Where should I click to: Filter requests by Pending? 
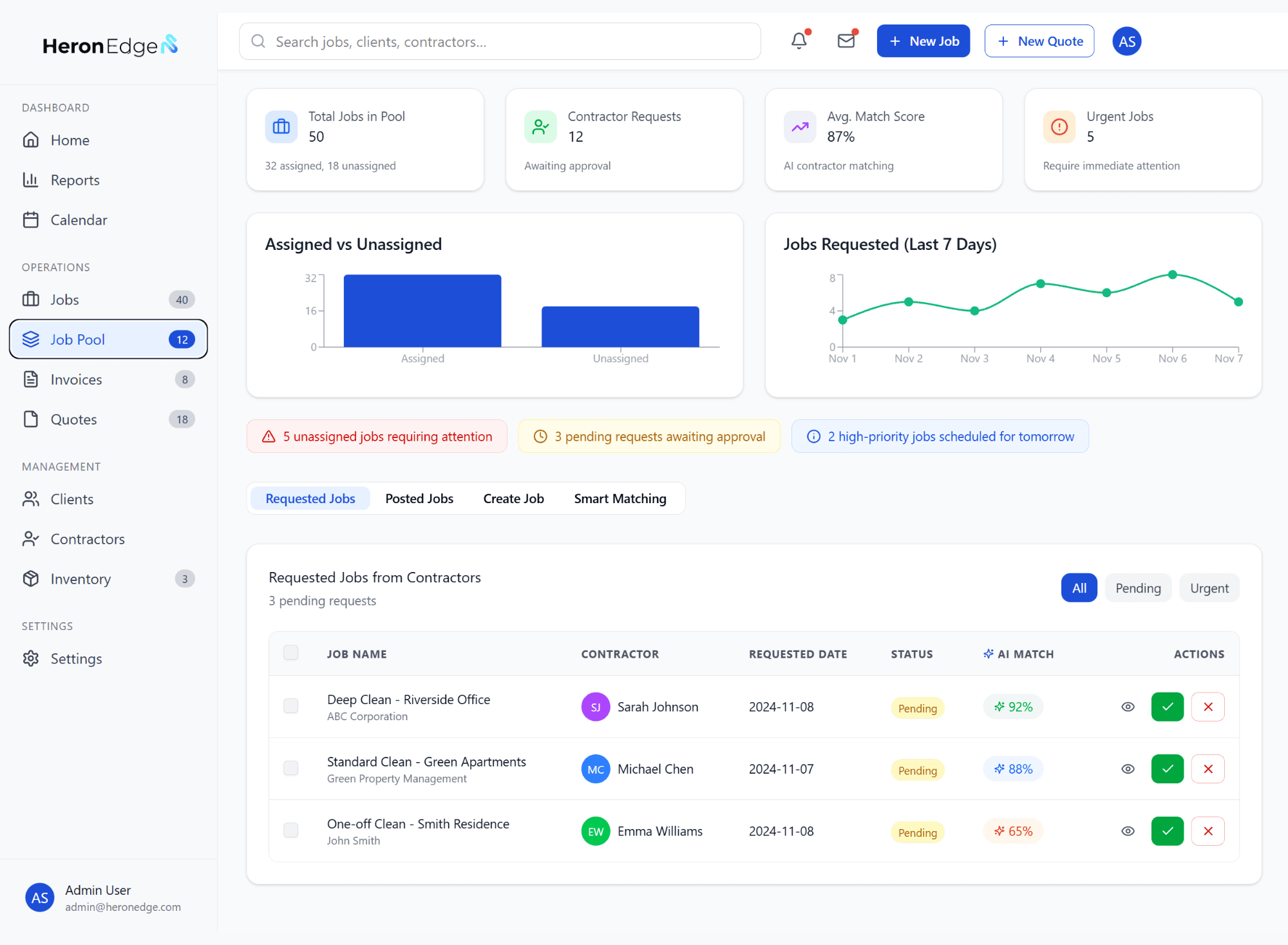coord(1138,588)
